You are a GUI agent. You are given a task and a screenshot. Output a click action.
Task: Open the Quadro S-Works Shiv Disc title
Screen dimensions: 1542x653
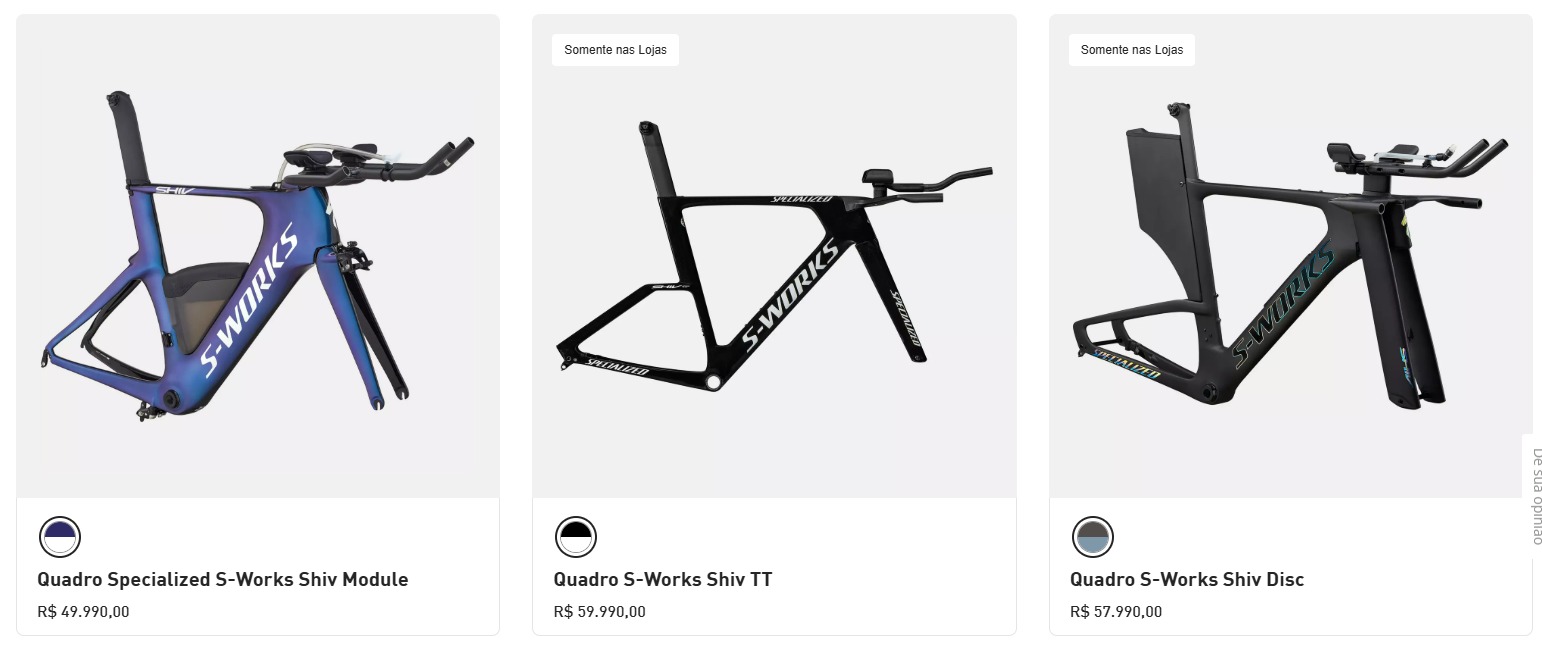[x=1187, y=580]
